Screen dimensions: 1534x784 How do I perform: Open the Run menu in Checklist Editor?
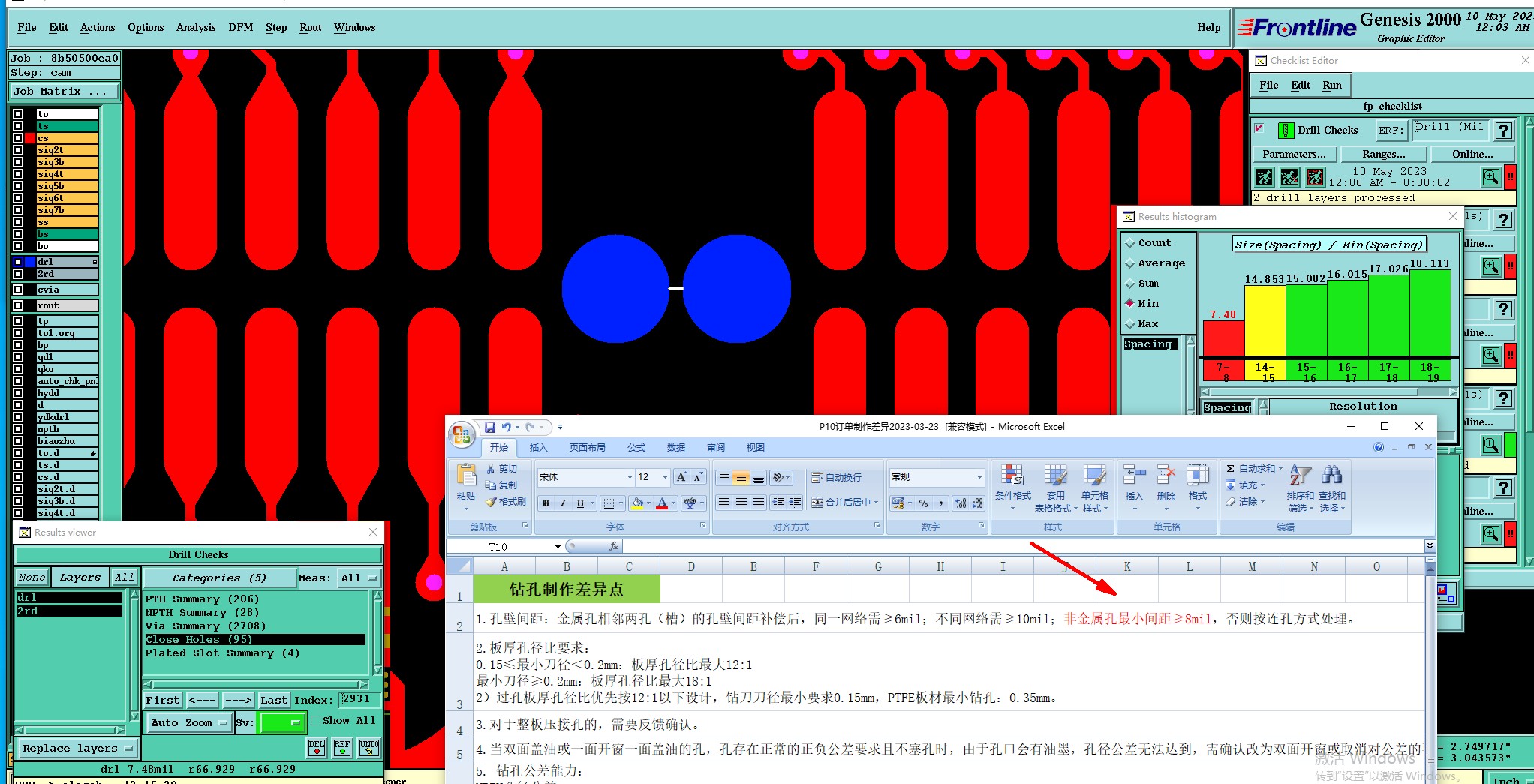coord(1332,85)
